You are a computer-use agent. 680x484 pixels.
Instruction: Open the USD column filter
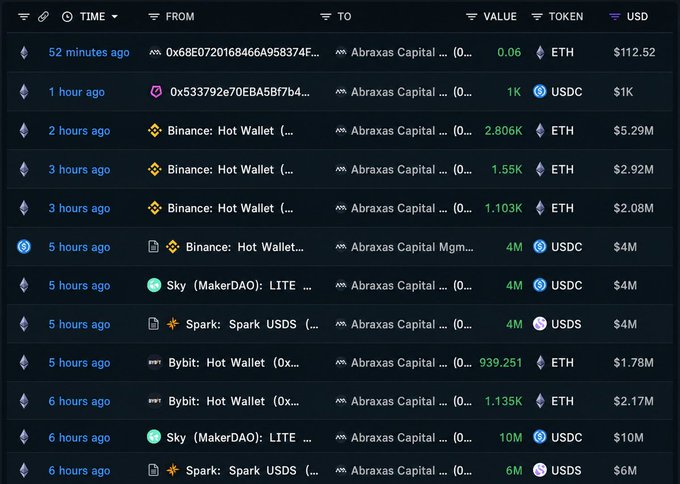615,17
